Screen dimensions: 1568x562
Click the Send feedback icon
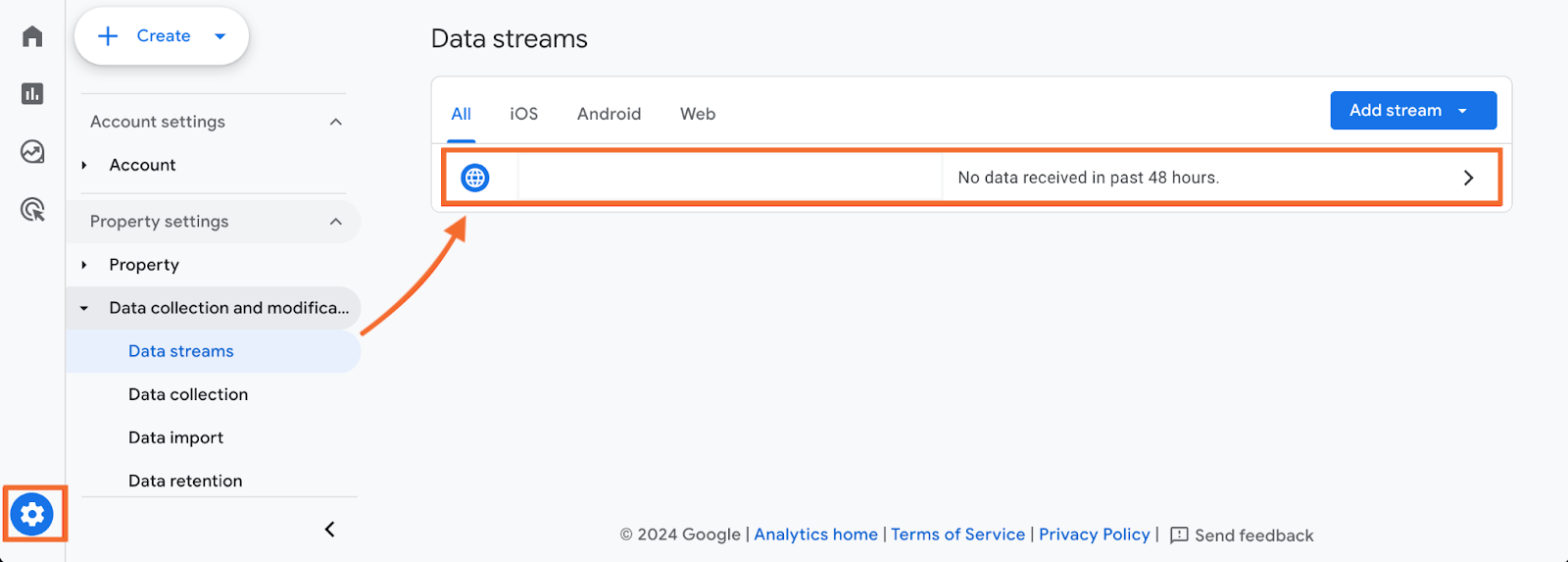(1179, 536)
